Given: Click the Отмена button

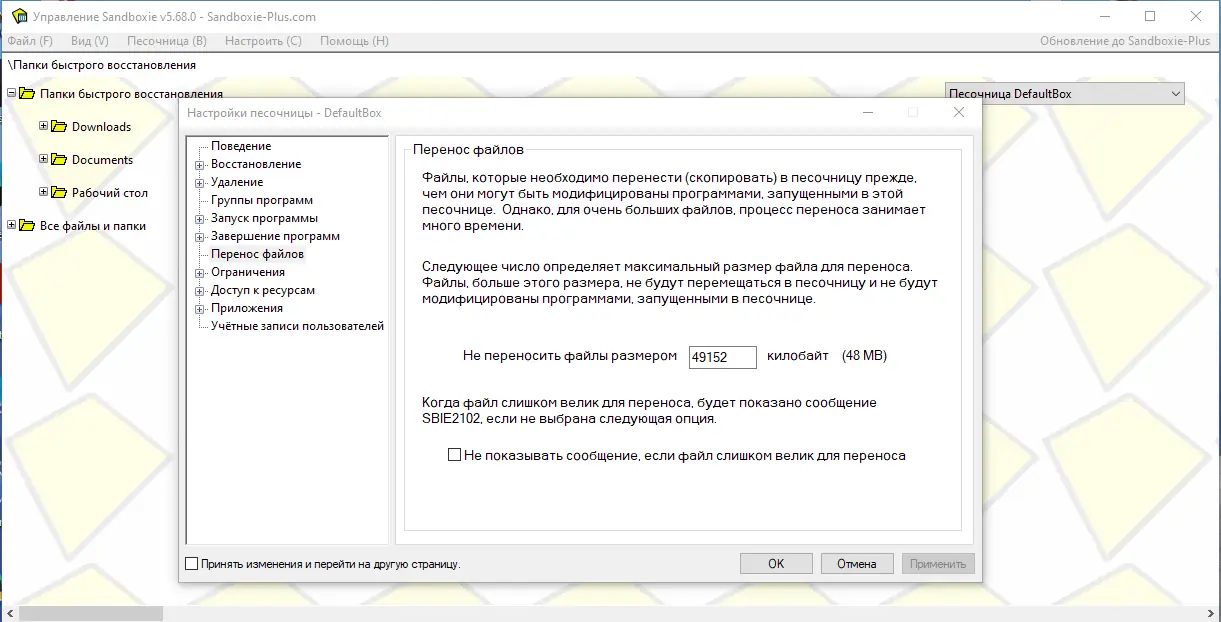Looking at the screenshot, I should click(x=857, y=564).
